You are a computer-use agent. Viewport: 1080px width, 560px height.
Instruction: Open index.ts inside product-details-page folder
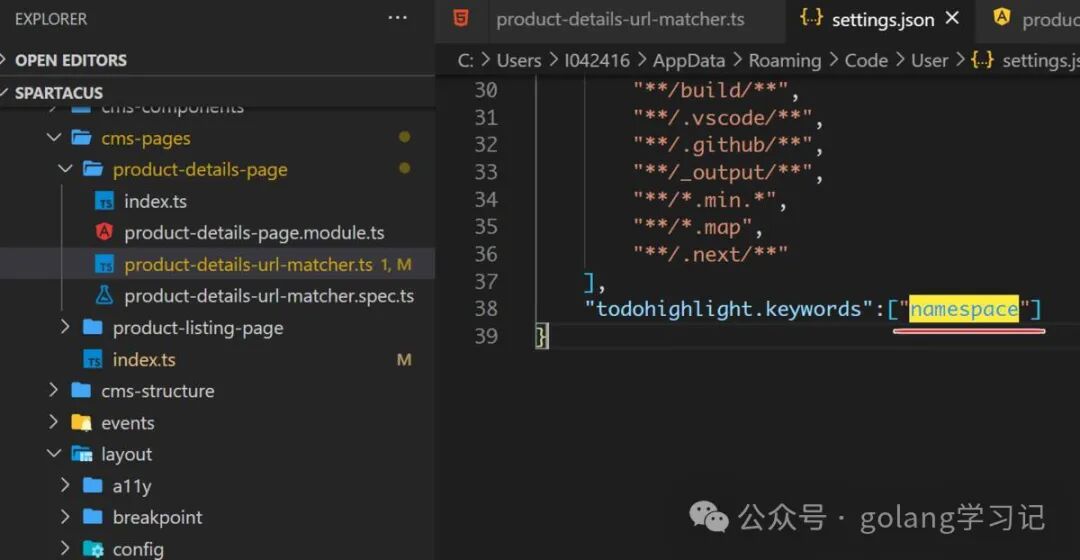(x=155, y=201)
